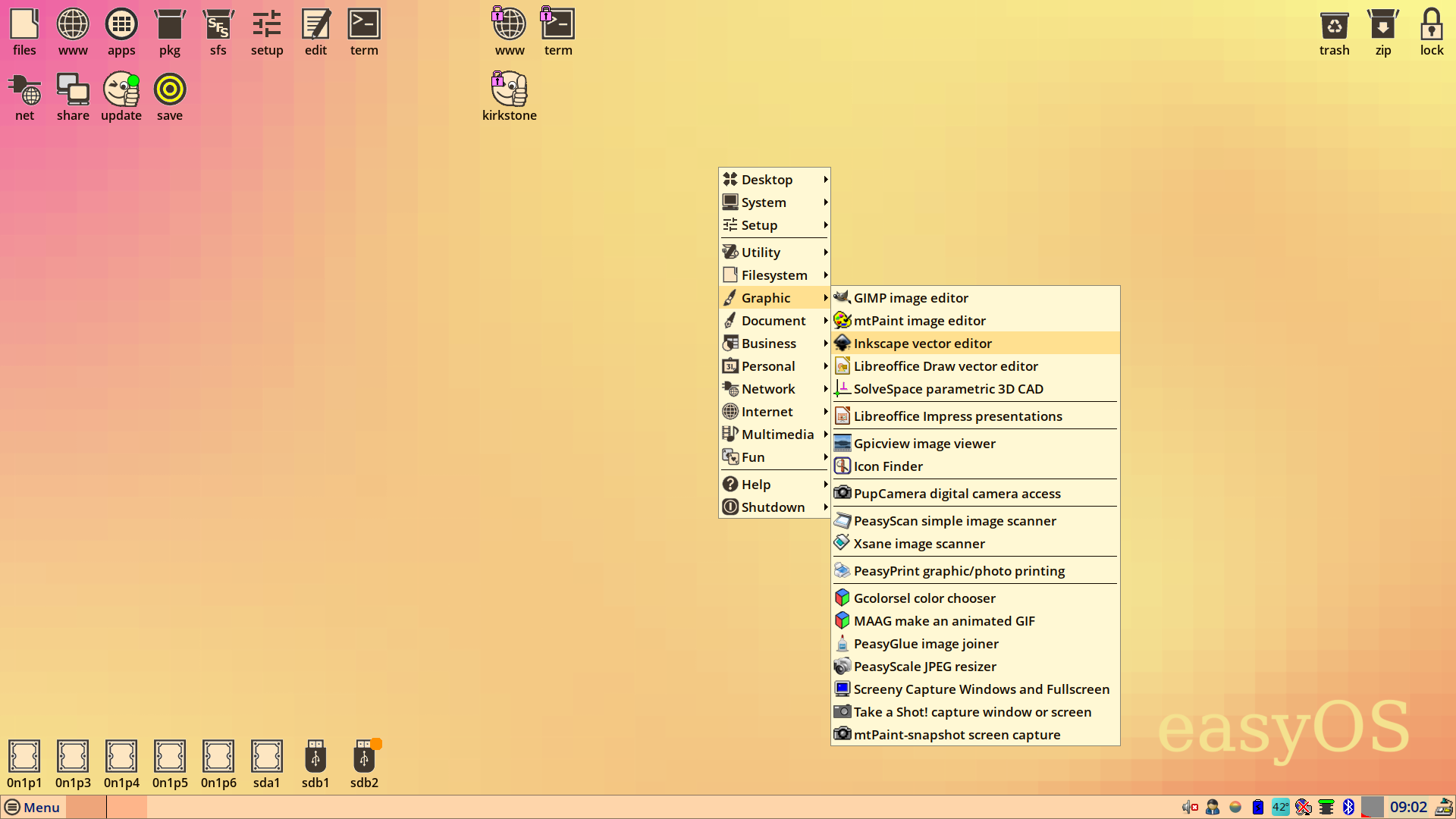The width and height of the screenshot is (1456, 819).
Task: Click the lock screen desktop icon
Action: click(1431, 32)
